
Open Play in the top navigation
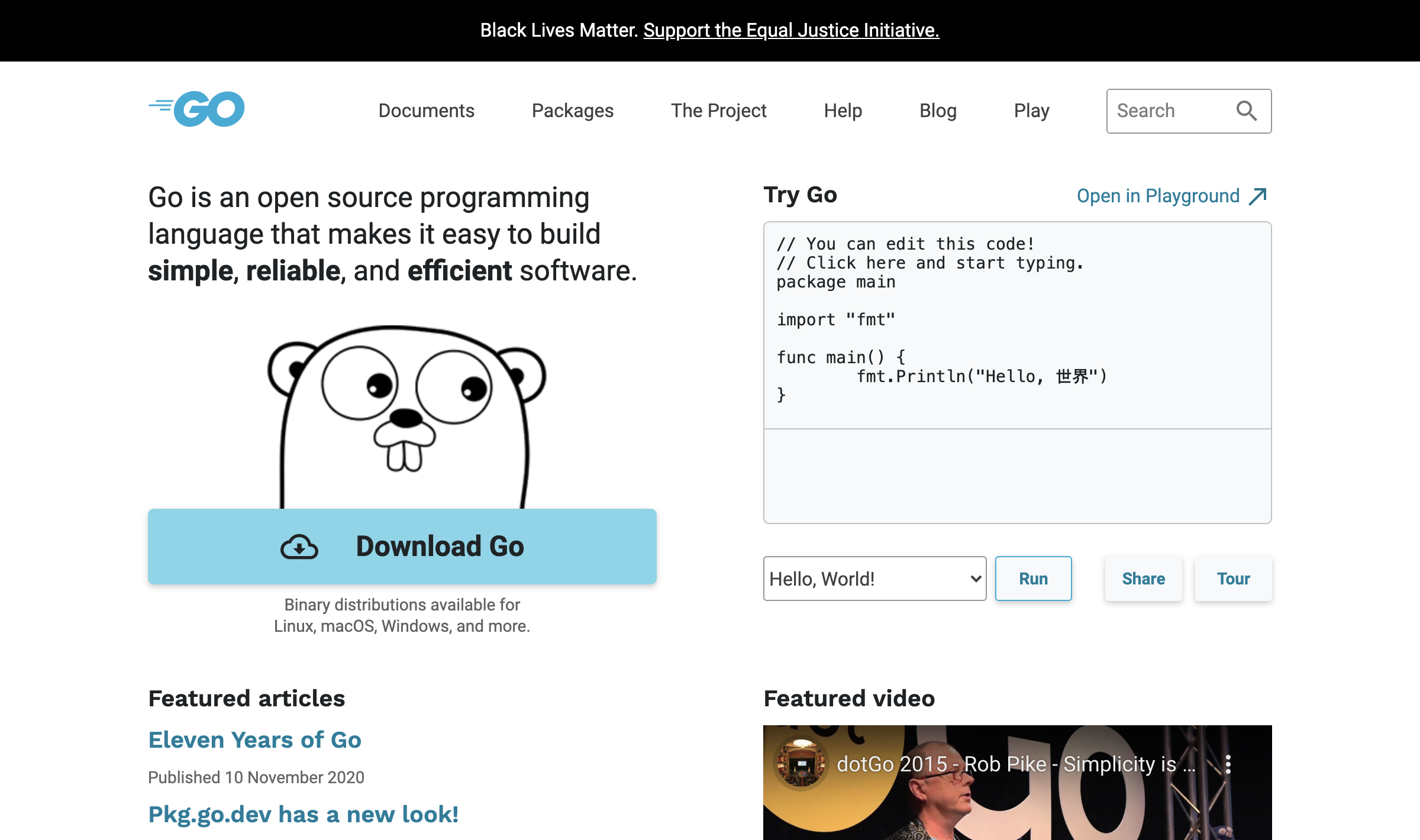[x=1031, y=111]
